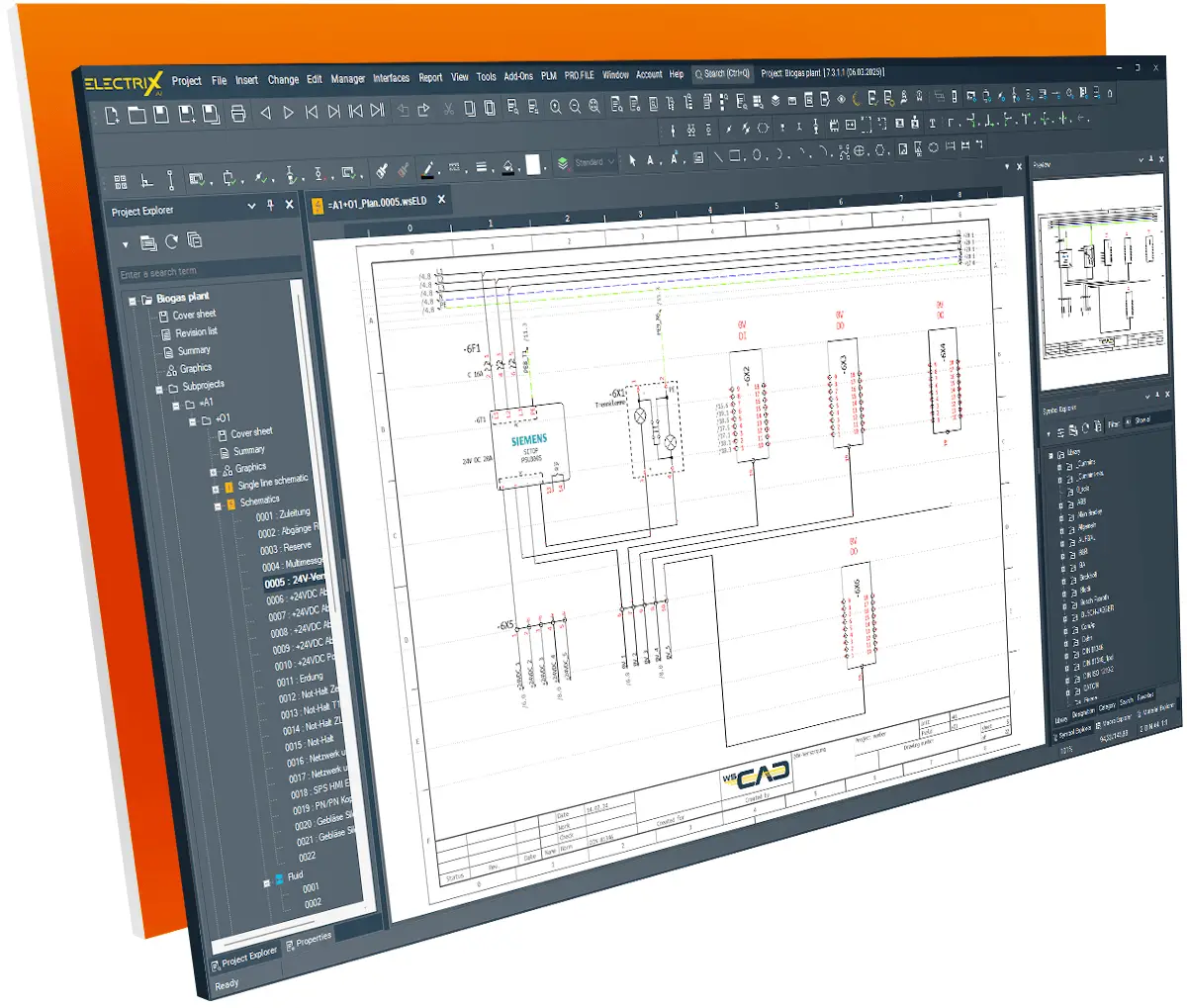Open Project Explorer panel options chevron

(252, 206)
